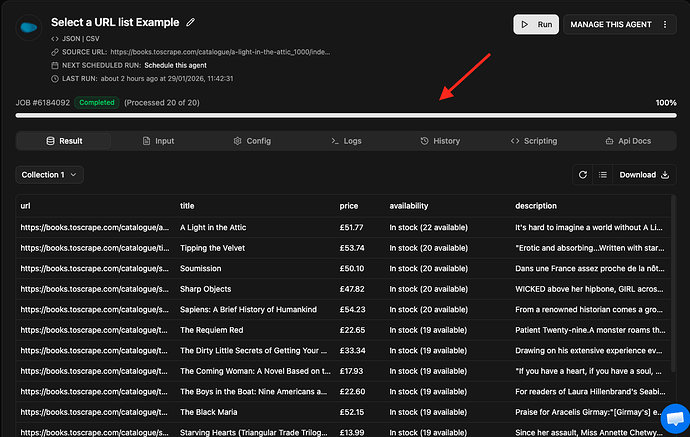This screenshot has height=437, width=690.
Task: Select title cell 'Sharp Objects'
Action: [x=206, y=289]
